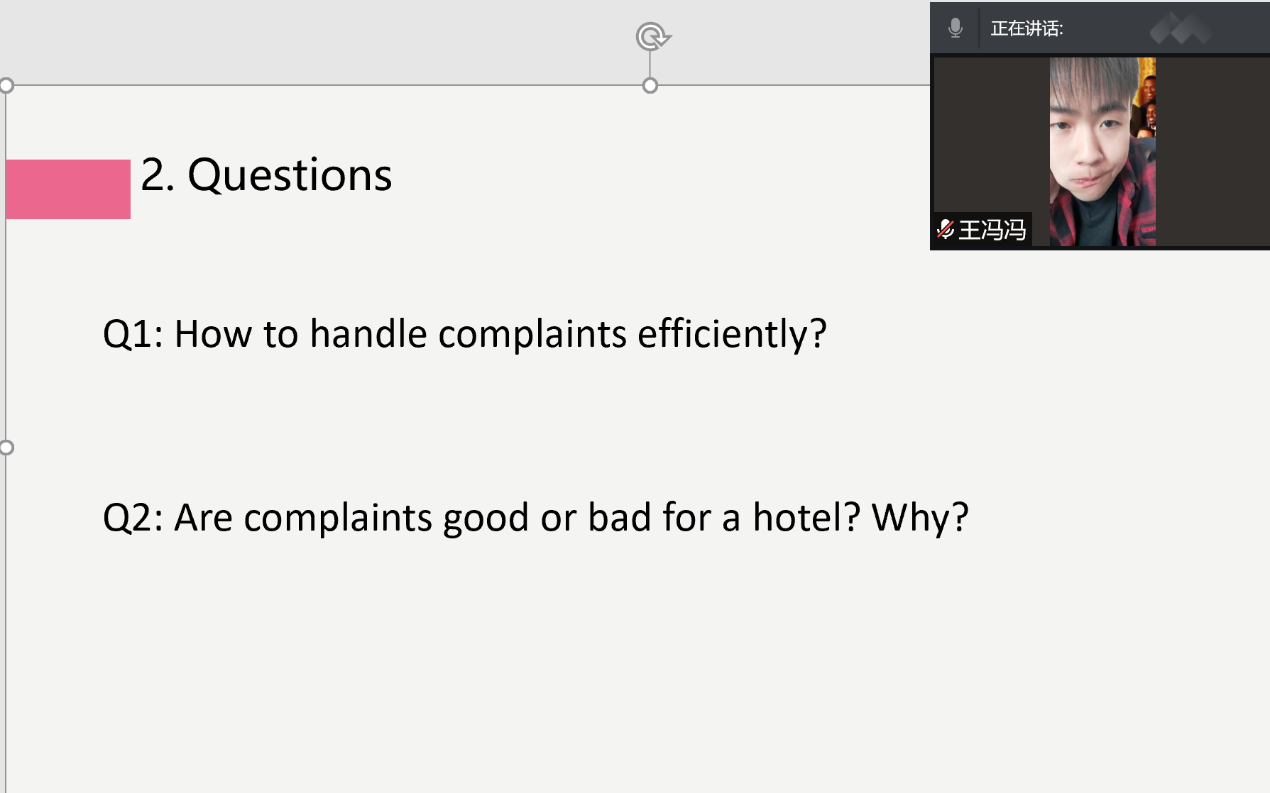The image size is (1270, 793).
Task: Click the "Q2:" label on the slide
Action: coord(134,518)
